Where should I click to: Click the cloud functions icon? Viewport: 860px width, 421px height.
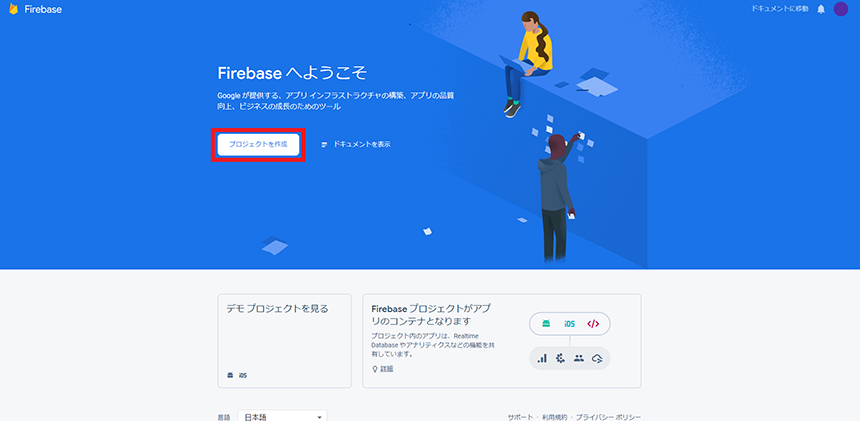coord(597,358)
